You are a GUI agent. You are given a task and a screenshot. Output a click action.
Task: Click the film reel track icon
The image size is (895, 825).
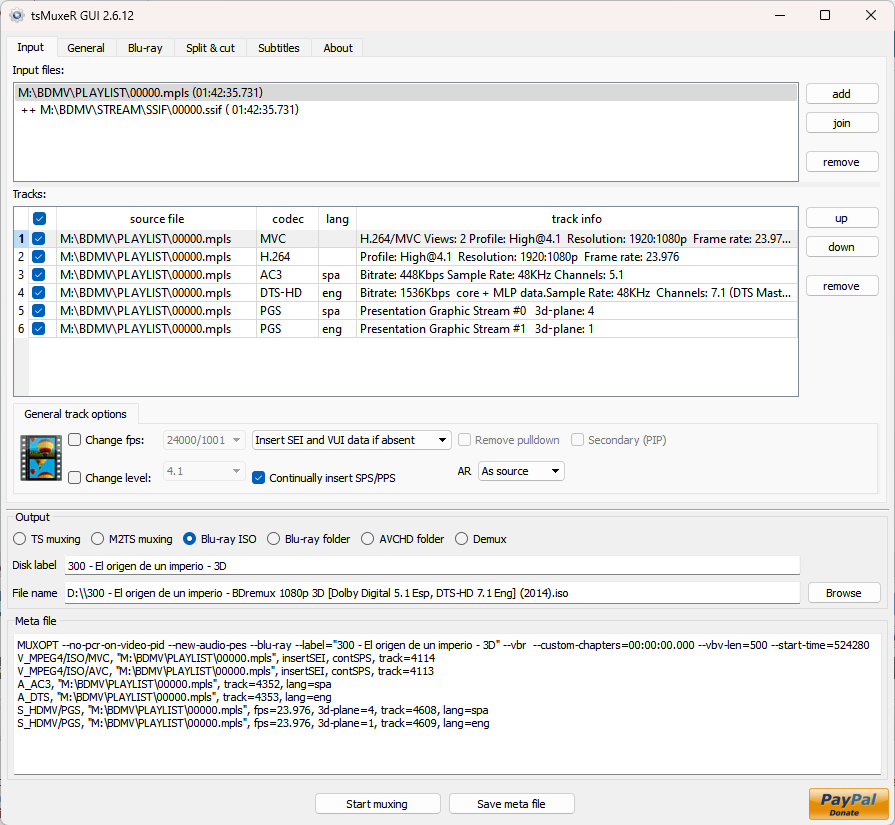click(x=41, y=458)
